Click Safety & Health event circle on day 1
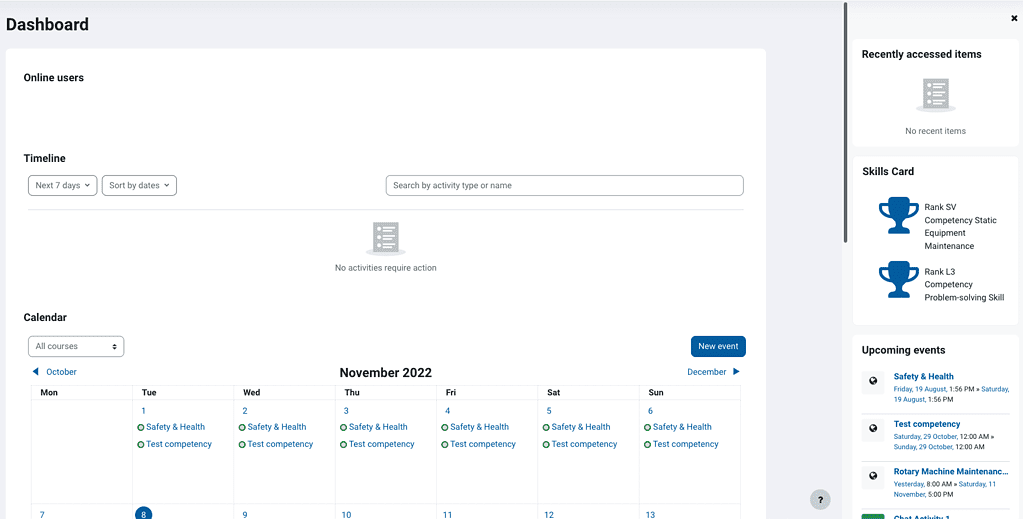Image resolution: width=1023 pixels, height=519 pixels. 140,428
